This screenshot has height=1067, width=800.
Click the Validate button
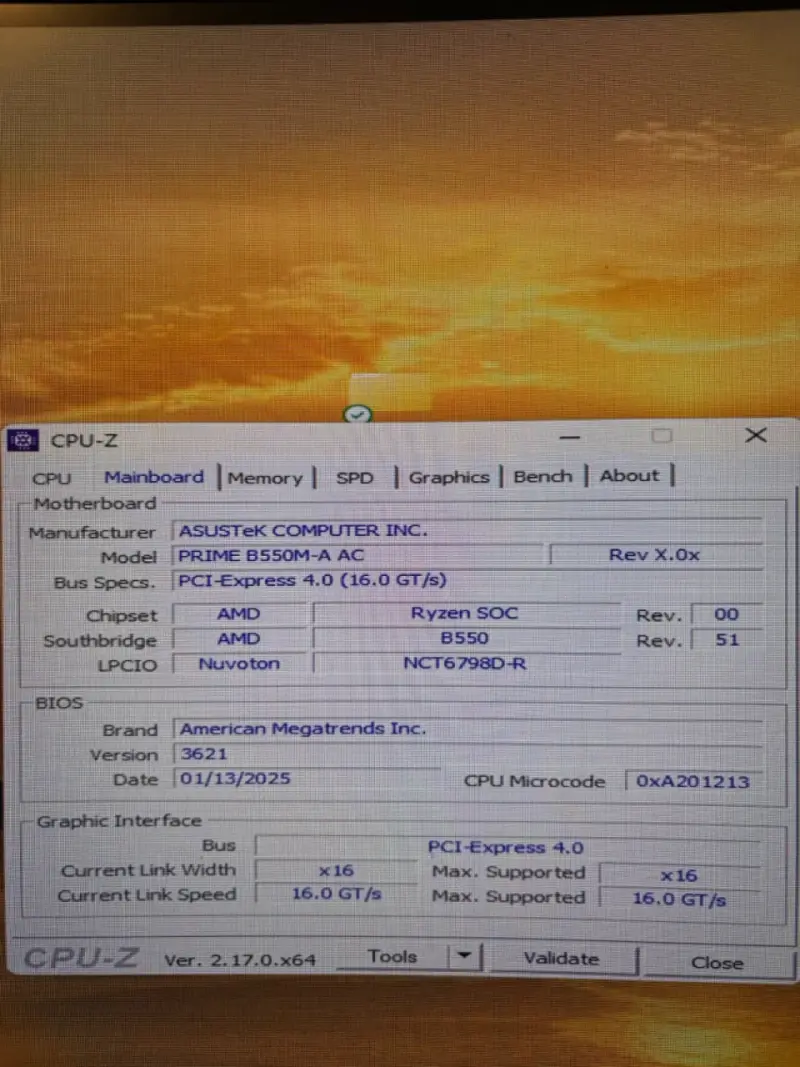click(562, 959)
